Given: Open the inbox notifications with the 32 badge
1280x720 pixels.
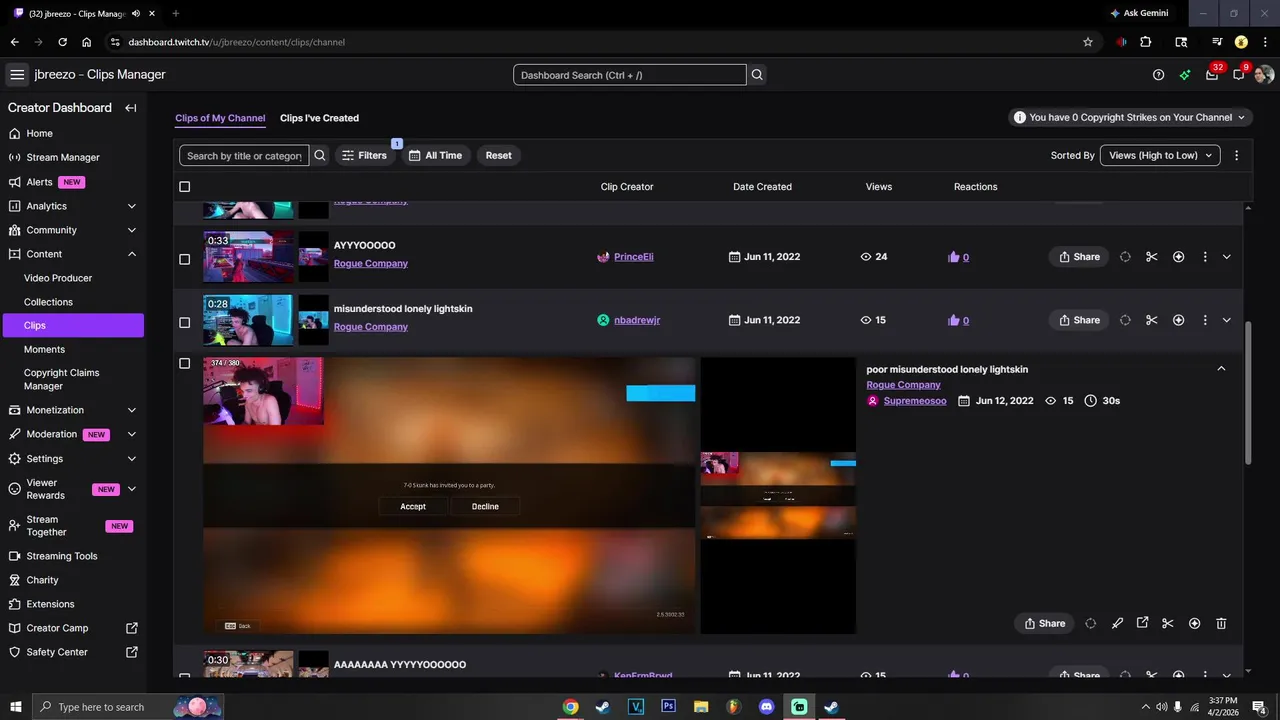Looking at the screenshot, I should tap(1212, 75).
